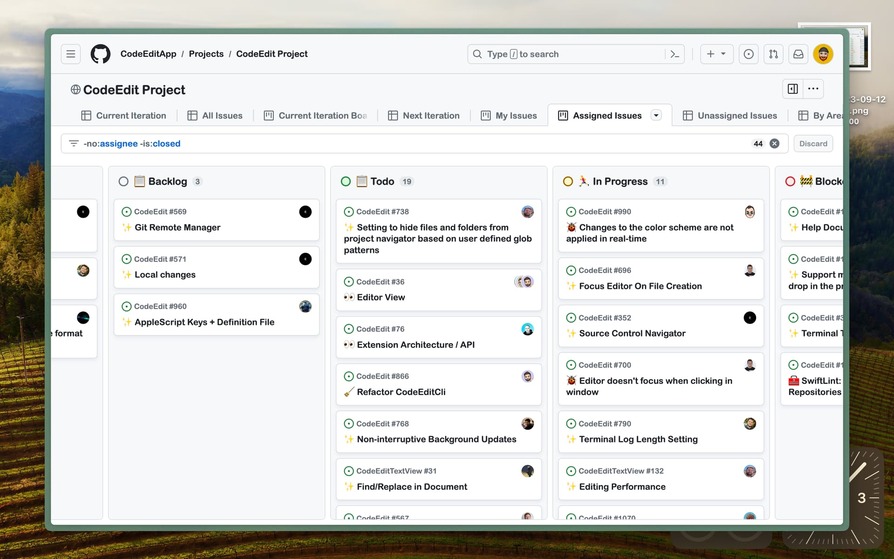Image resolution: width=894 pixels, height=559 pixels.
Task: Open the Source Control Navigator issue
Action: click(632, 334)
